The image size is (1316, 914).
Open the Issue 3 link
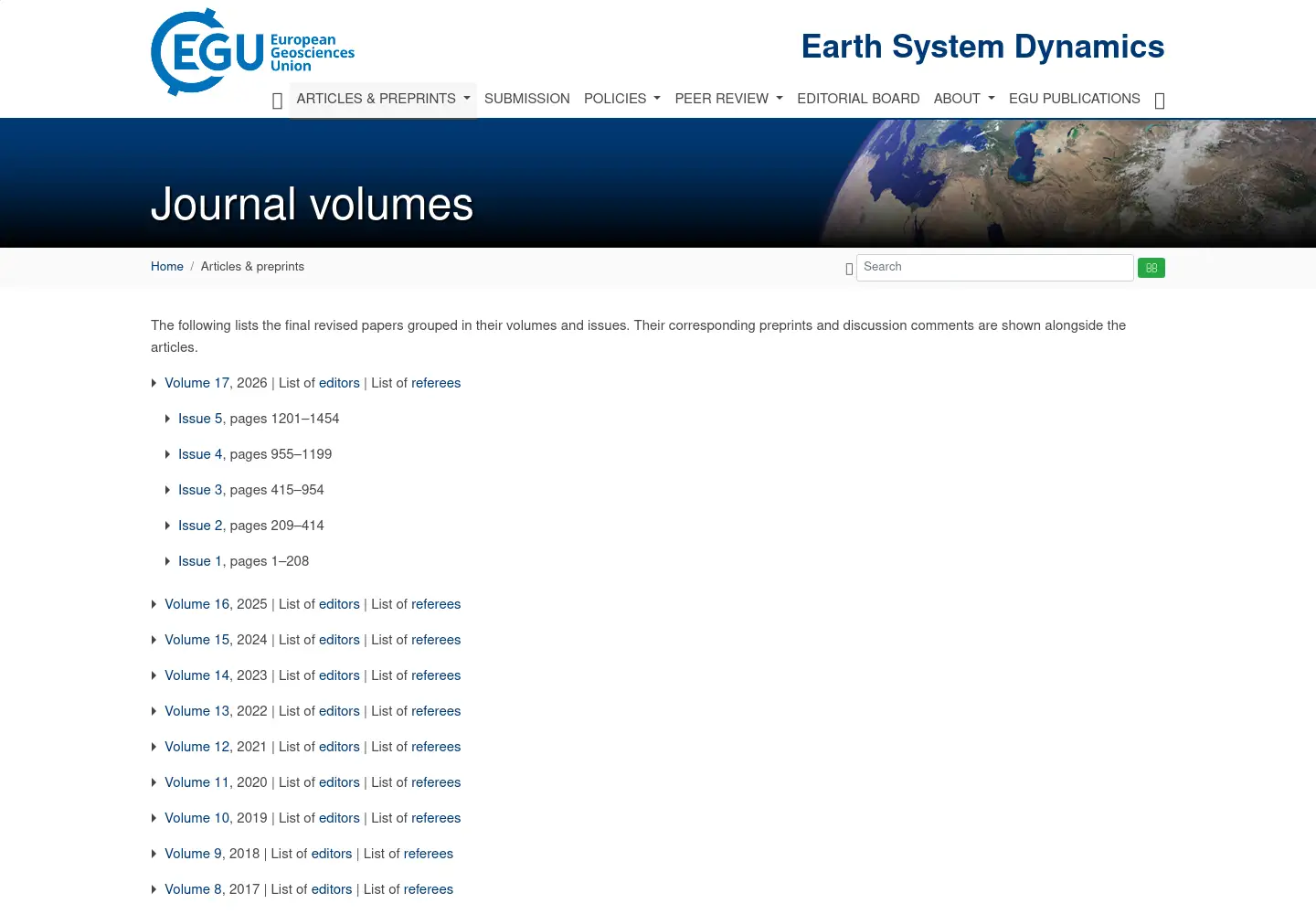pyautogui.click(x=200, y=490)
